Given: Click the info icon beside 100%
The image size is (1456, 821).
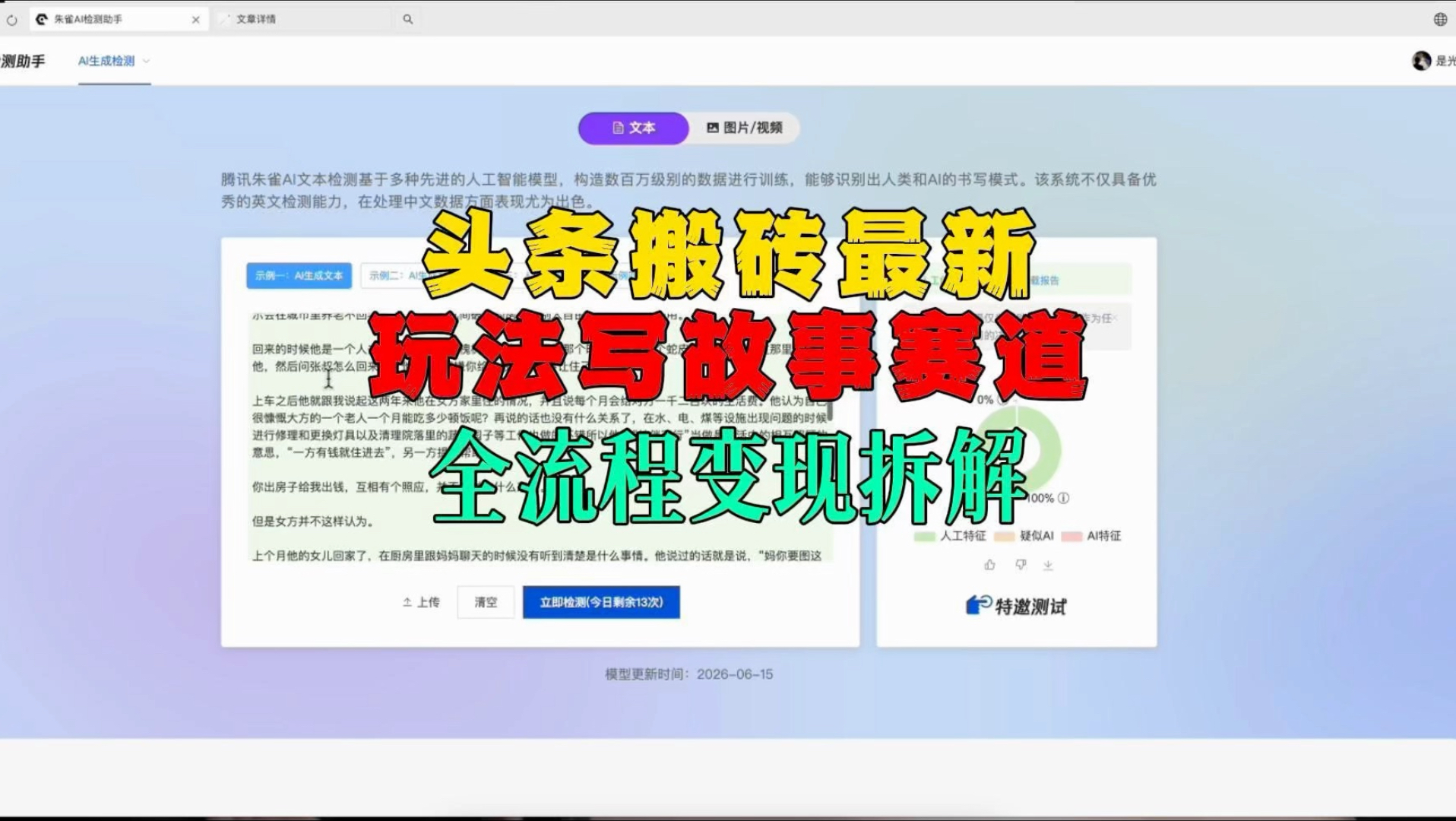Looking at the screenshot, I should click(x=1063, y=498).
